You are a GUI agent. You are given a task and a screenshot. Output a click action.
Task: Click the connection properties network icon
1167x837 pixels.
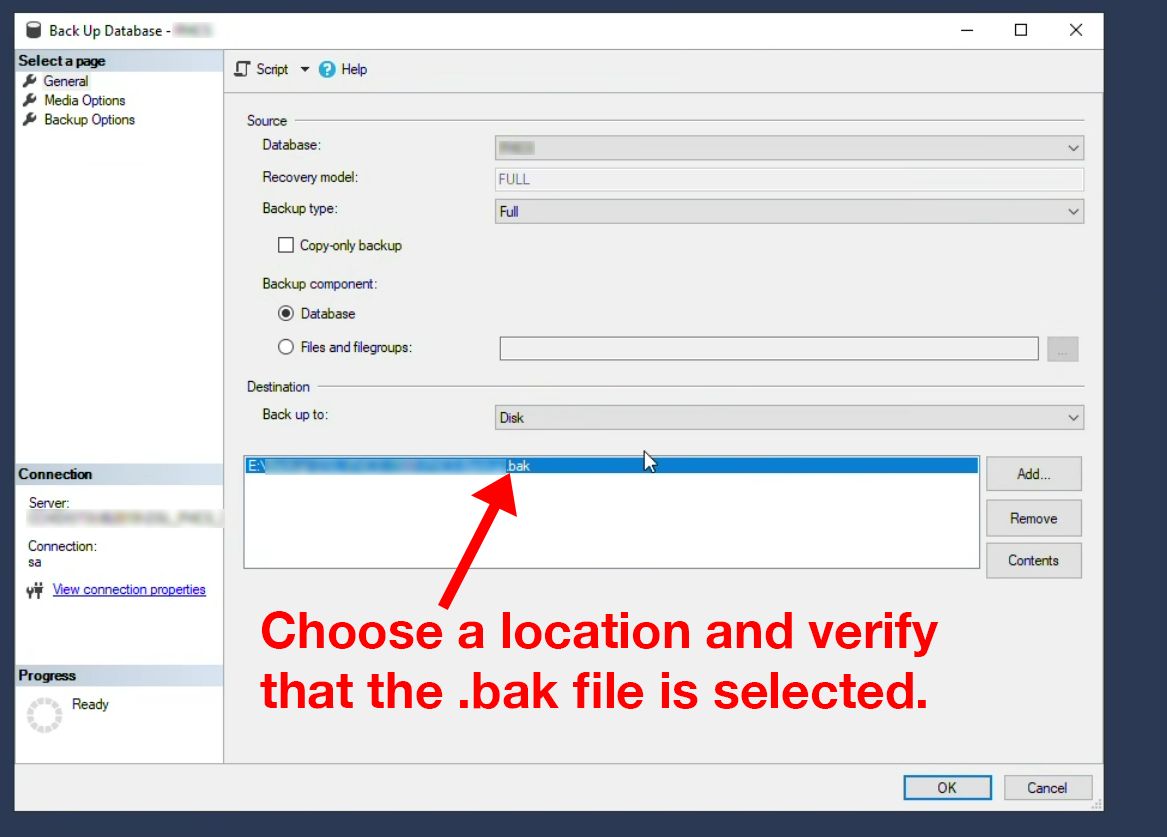[35, 590]
